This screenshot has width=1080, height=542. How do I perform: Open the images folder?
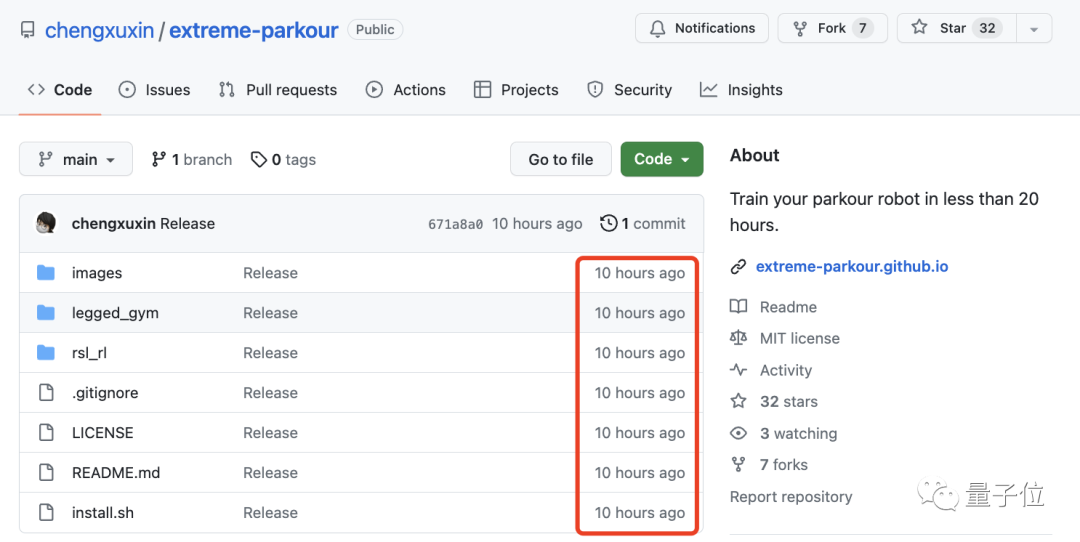[97, 273]
